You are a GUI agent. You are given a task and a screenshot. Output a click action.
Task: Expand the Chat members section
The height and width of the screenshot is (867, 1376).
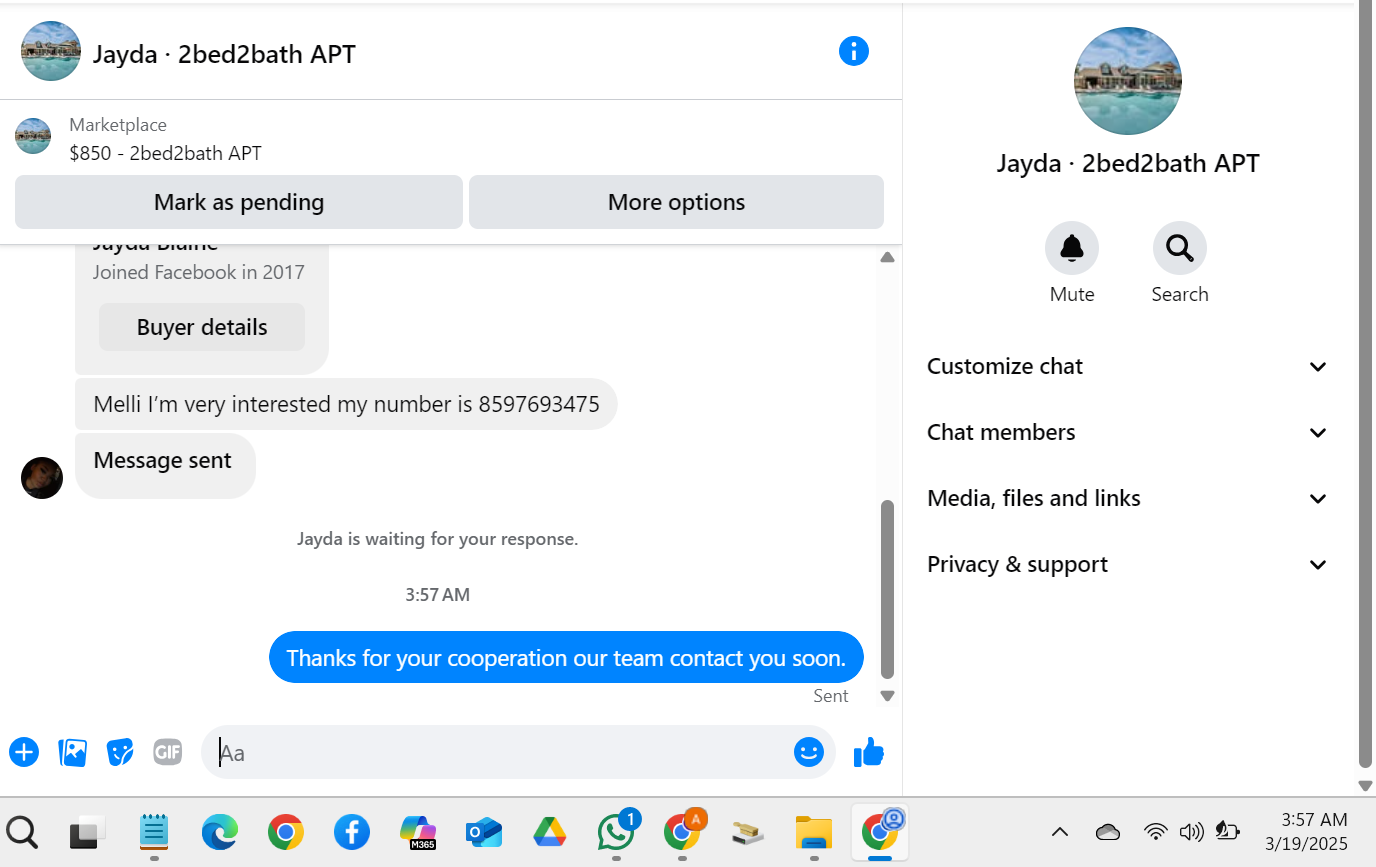[1128, 433]
